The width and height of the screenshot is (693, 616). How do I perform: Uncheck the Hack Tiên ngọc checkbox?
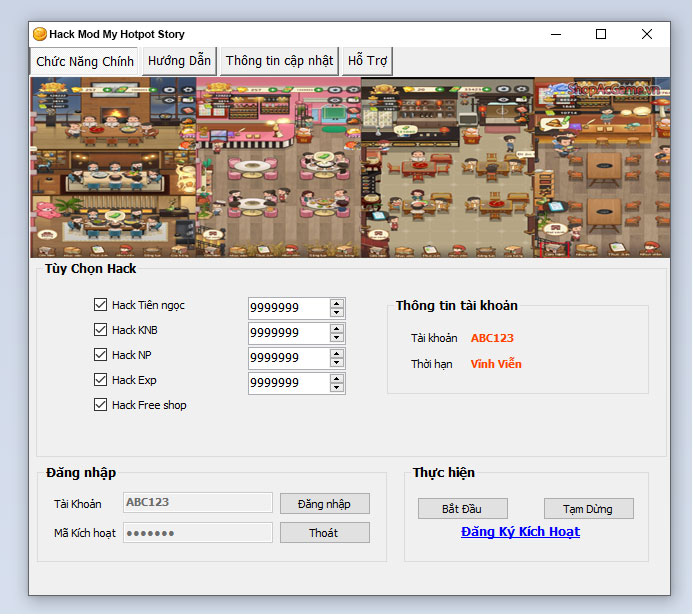click(100, 305)
